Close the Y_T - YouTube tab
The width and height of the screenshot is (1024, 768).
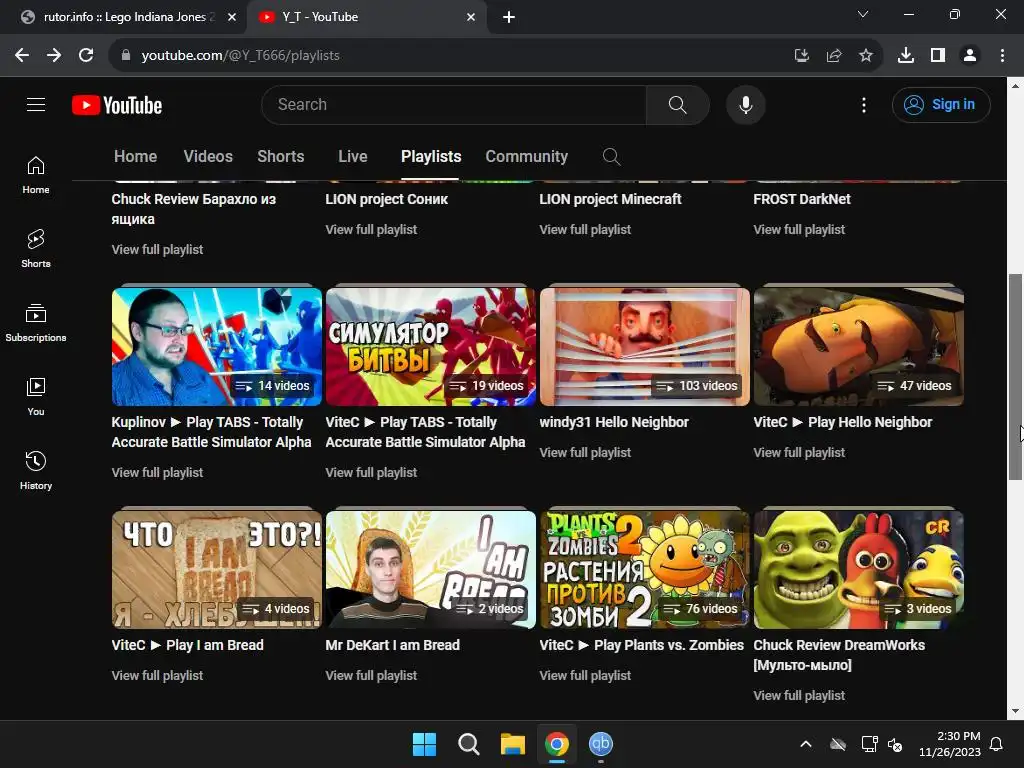click(471, 17)
